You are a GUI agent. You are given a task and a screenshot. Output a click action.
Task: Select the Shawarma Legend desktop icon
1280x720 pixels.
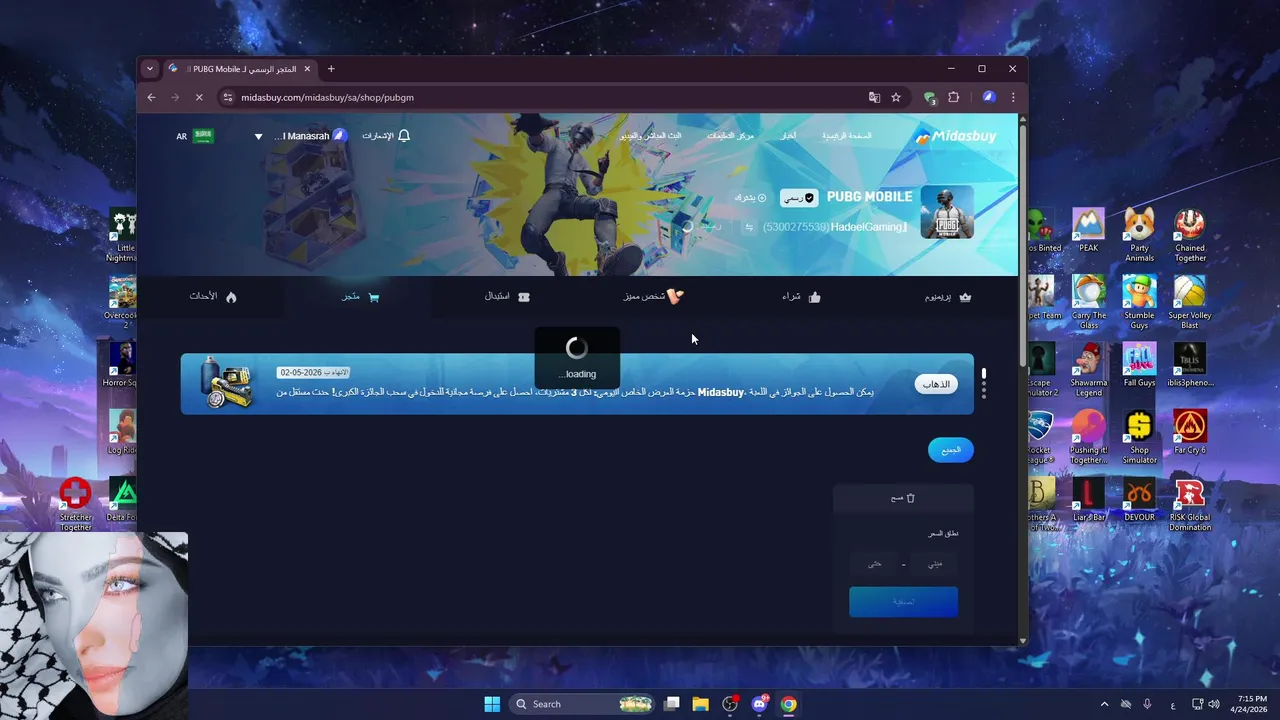coord(1088,370)
